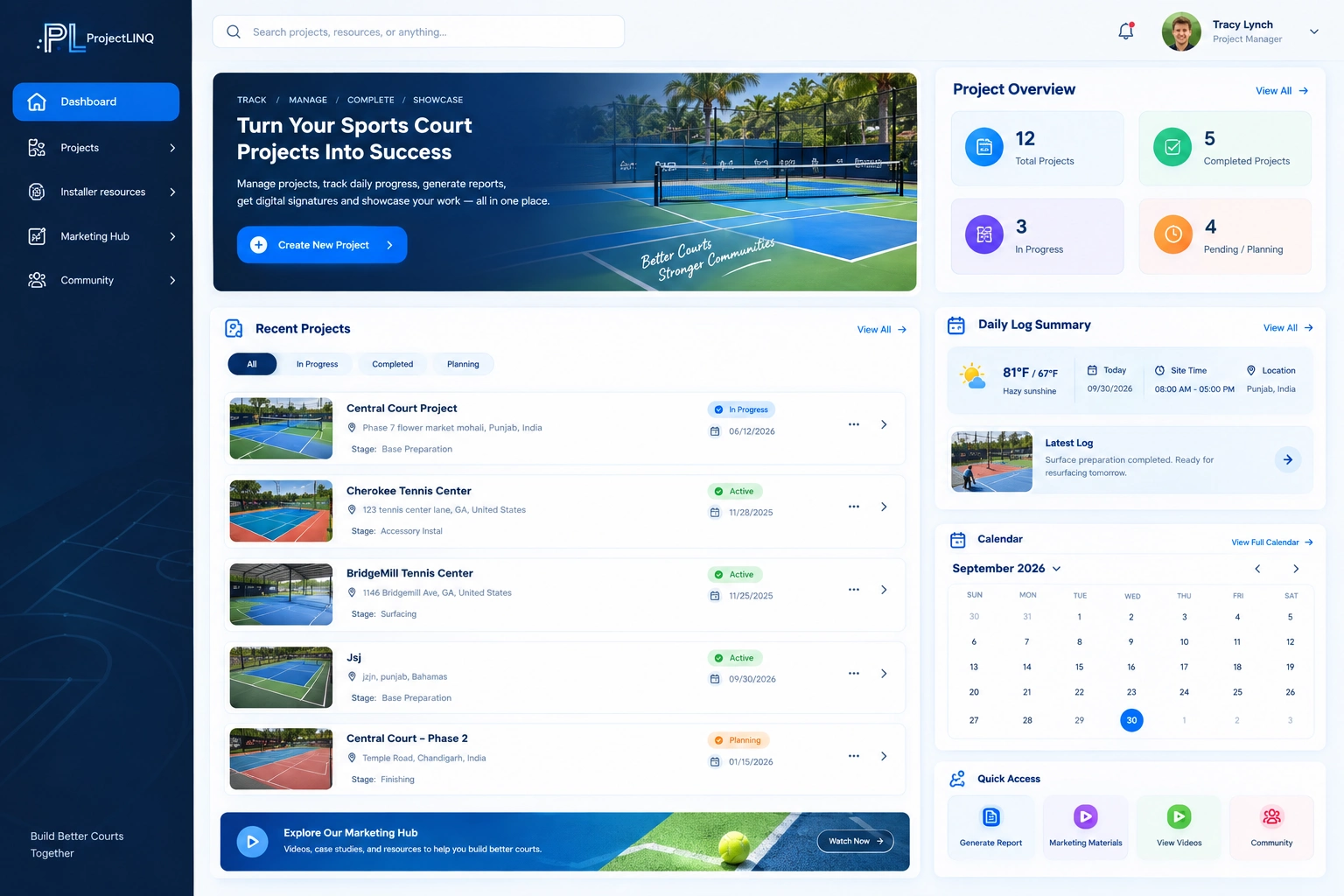Click the Create New Project button

point(322,245)
